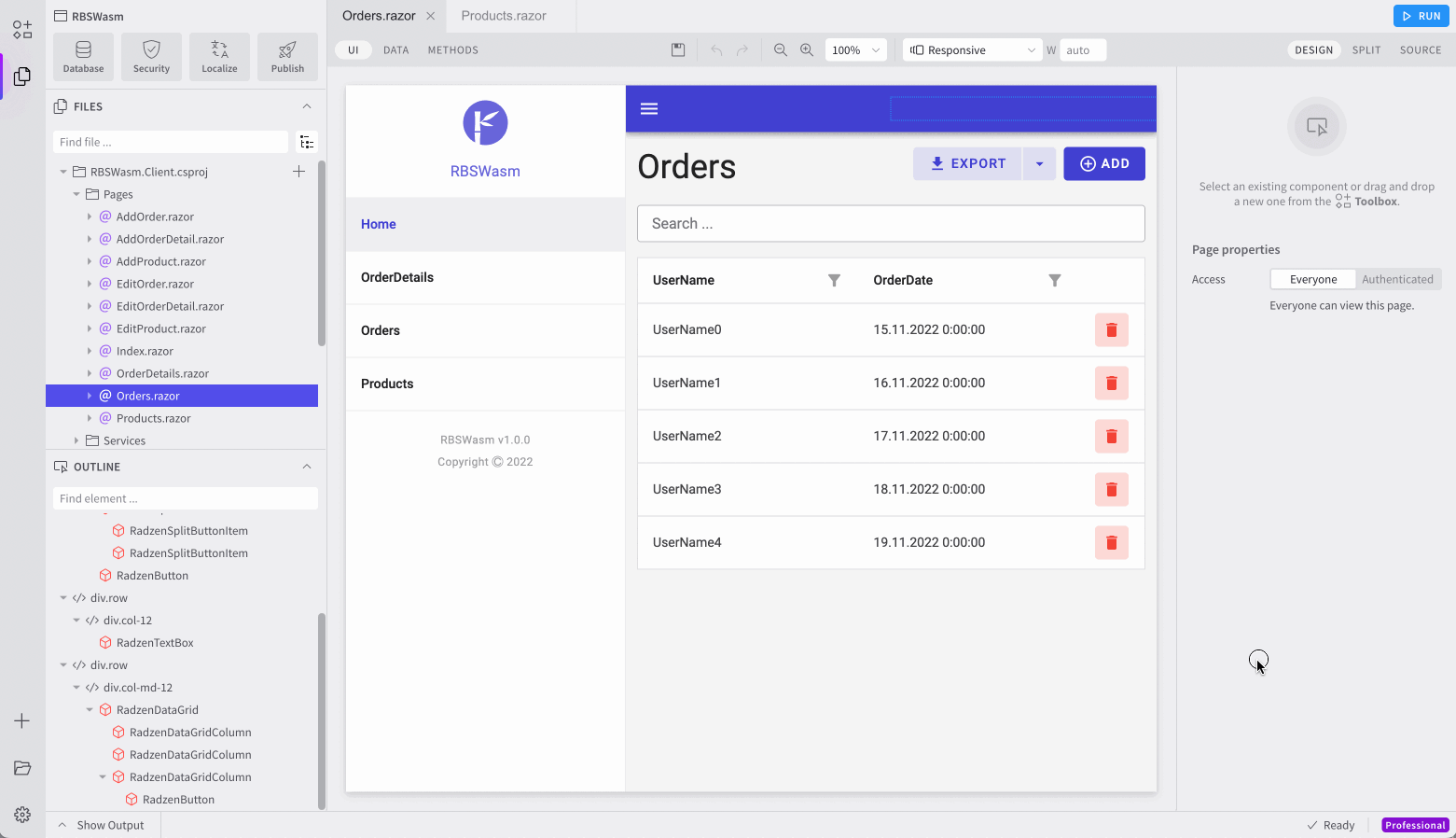Select the Files explorer icon in left rail
1456x838 pixels.
pyautogui.click(x=22, y=76)
